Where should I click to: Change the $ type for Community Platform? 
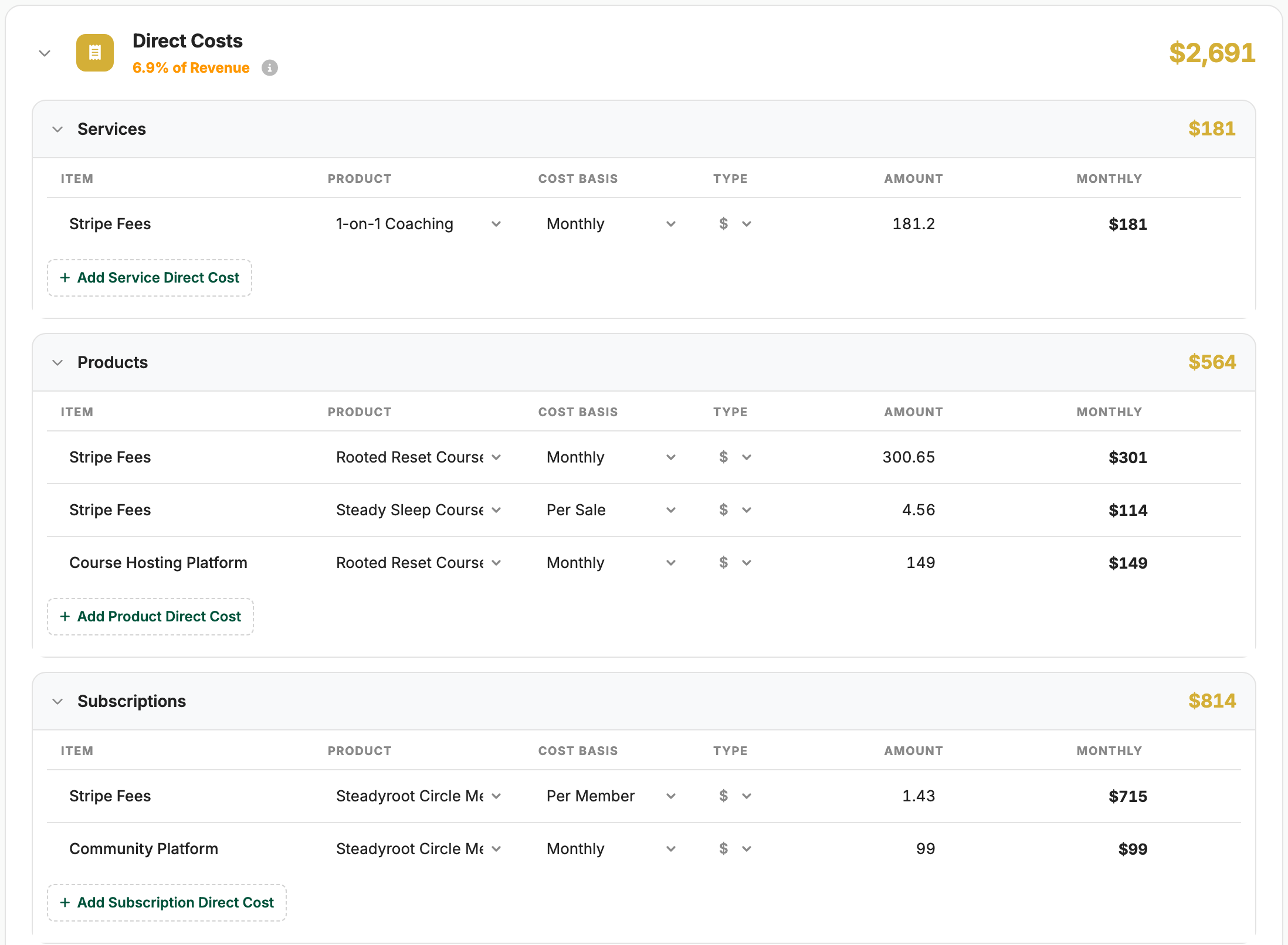[x=735, y=849]
